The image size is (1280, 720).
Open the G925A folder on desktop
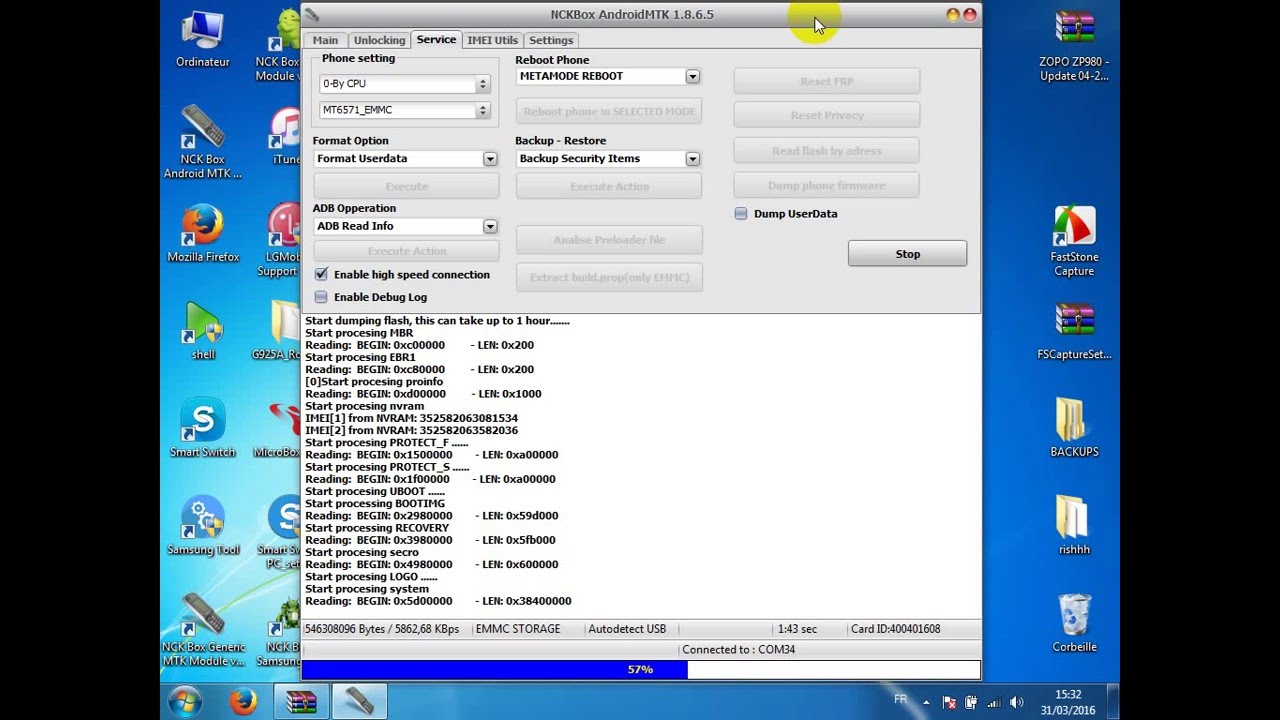pos(277,332)
